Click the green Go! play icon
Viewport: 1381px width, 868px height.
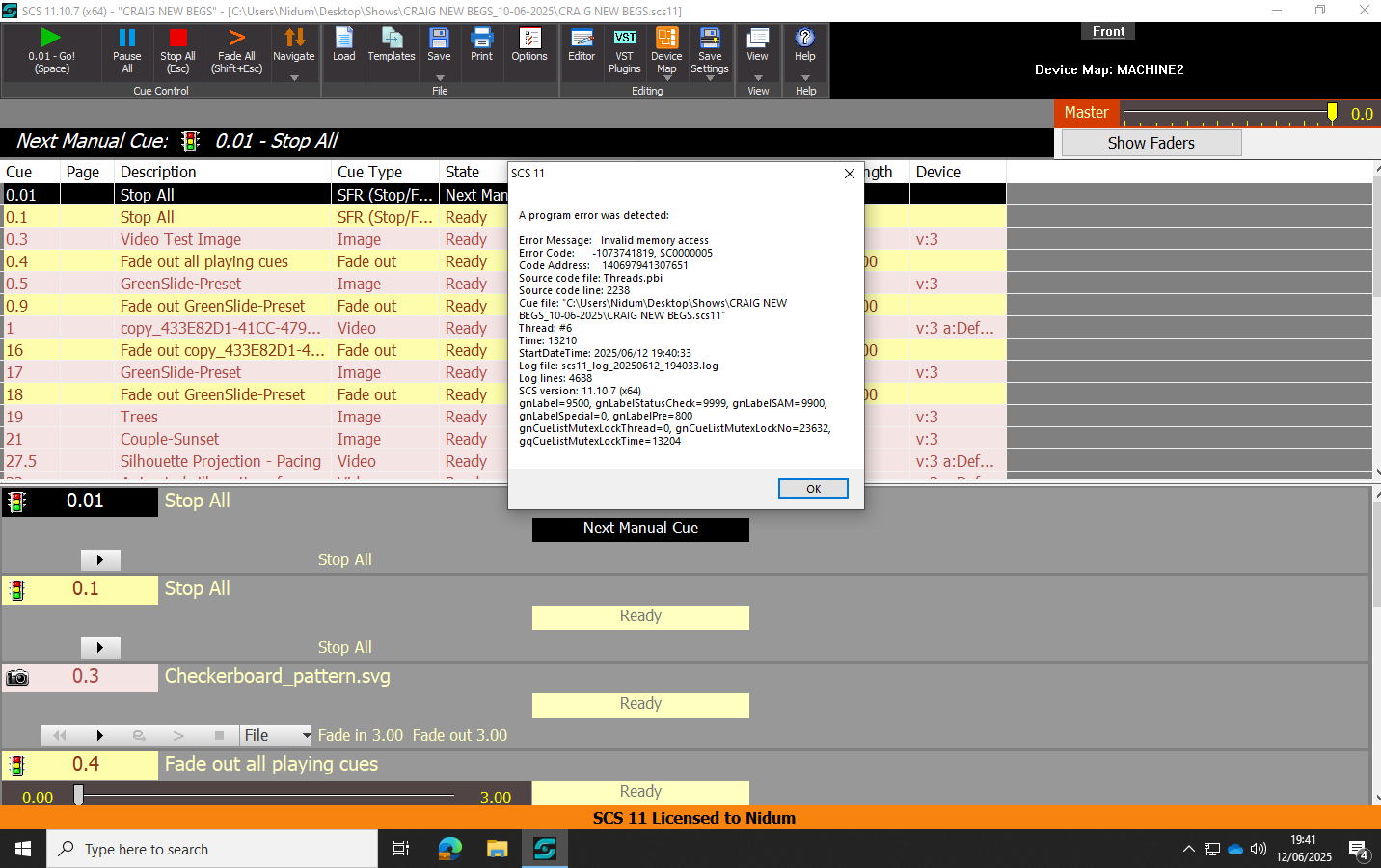click(x=51, y=38)
